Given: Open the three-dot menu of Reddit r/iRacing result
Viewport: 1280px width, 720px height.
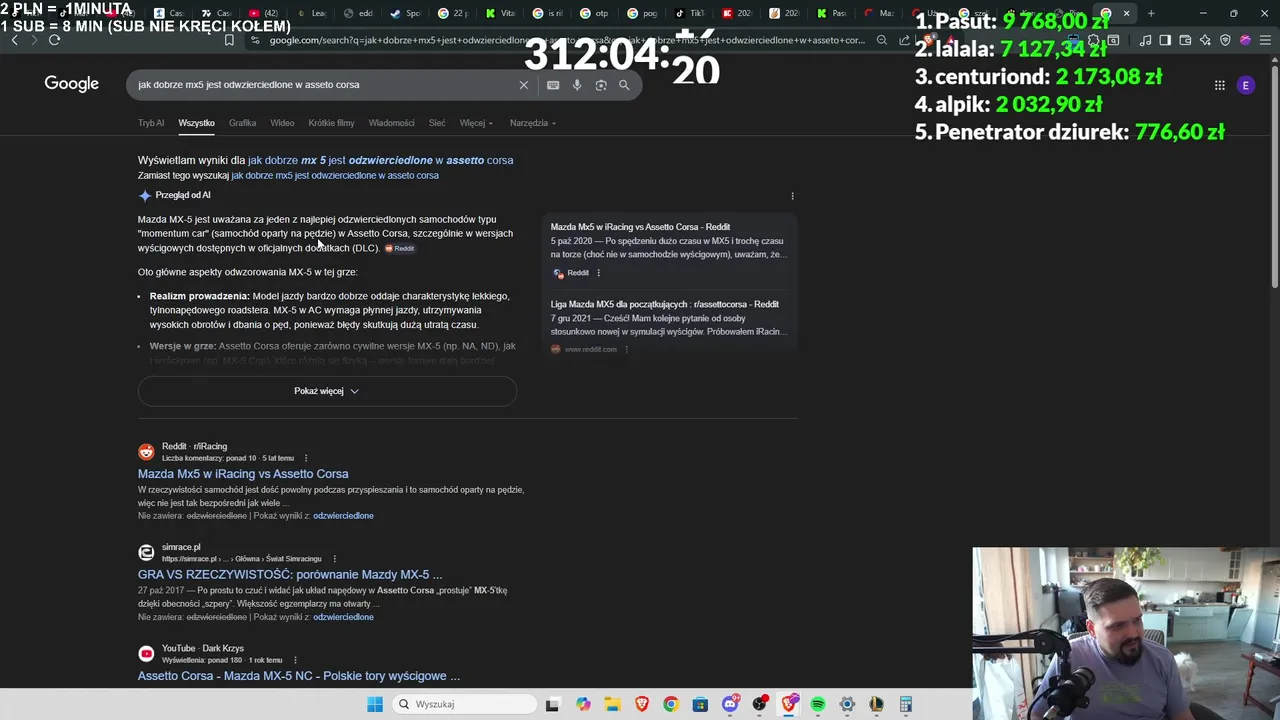Looking at the screenshot, I should (x=306, y=458).
